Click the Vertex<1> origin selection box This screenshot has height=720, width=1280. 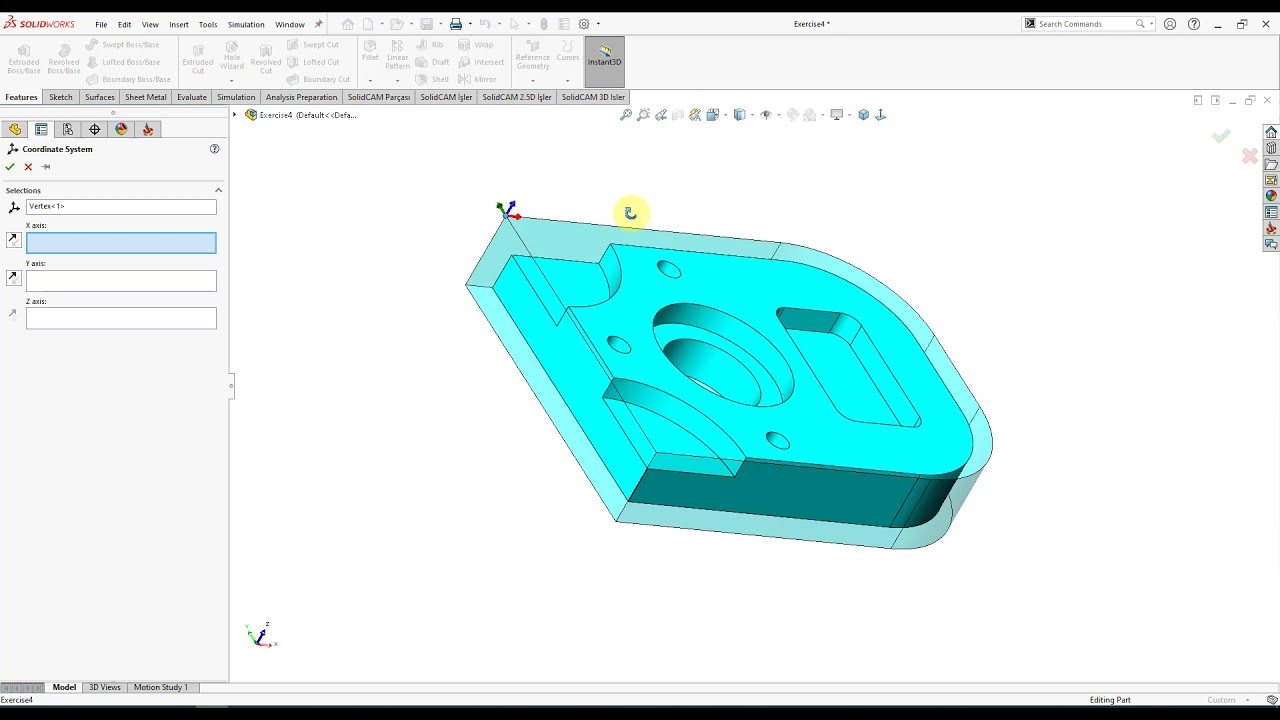coord(121,207)
